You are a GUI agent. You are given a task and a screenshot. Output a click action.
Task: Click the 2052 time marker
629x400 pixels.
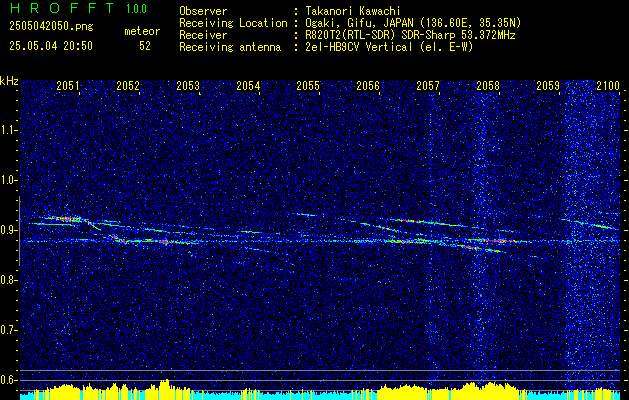[x=128, y=85]
